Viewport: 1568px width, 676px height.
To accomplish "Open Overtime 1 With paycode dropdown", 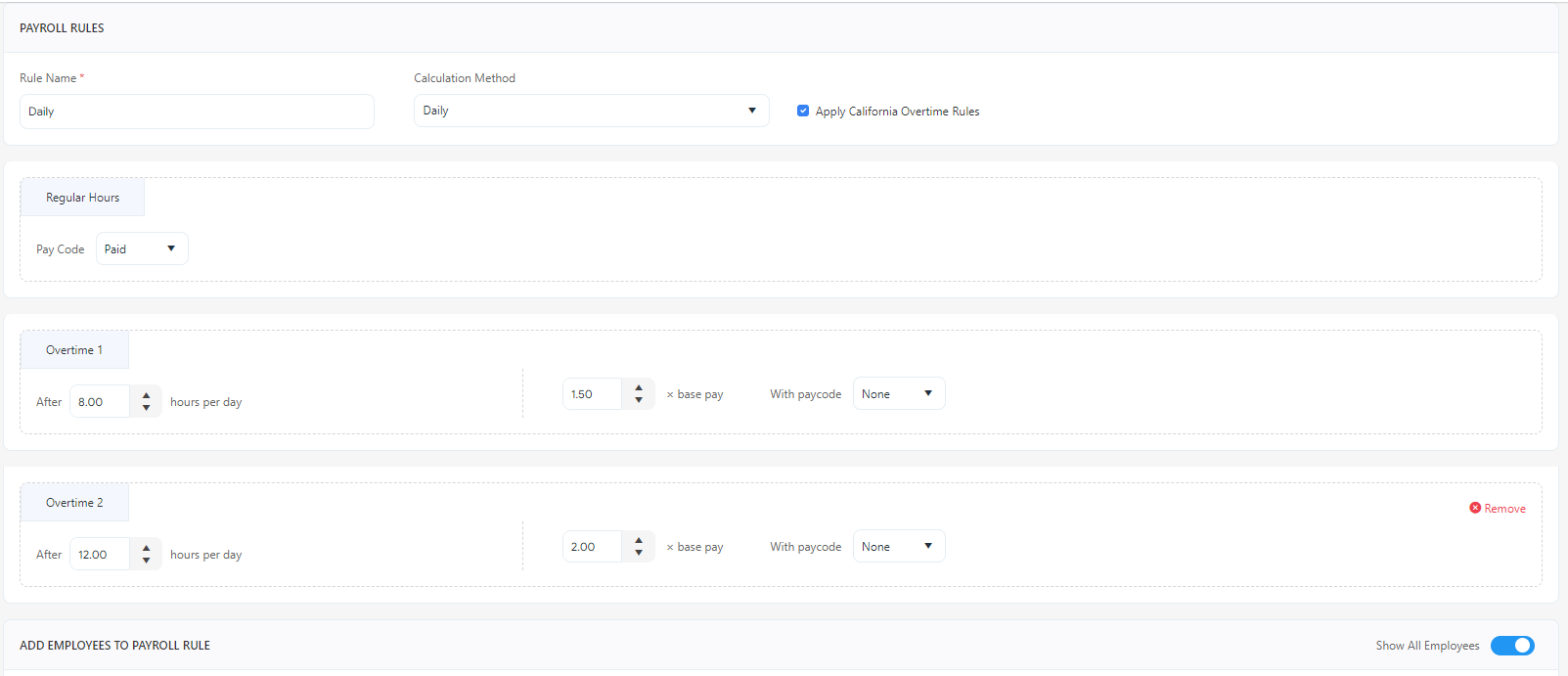I will pos(898,394).
